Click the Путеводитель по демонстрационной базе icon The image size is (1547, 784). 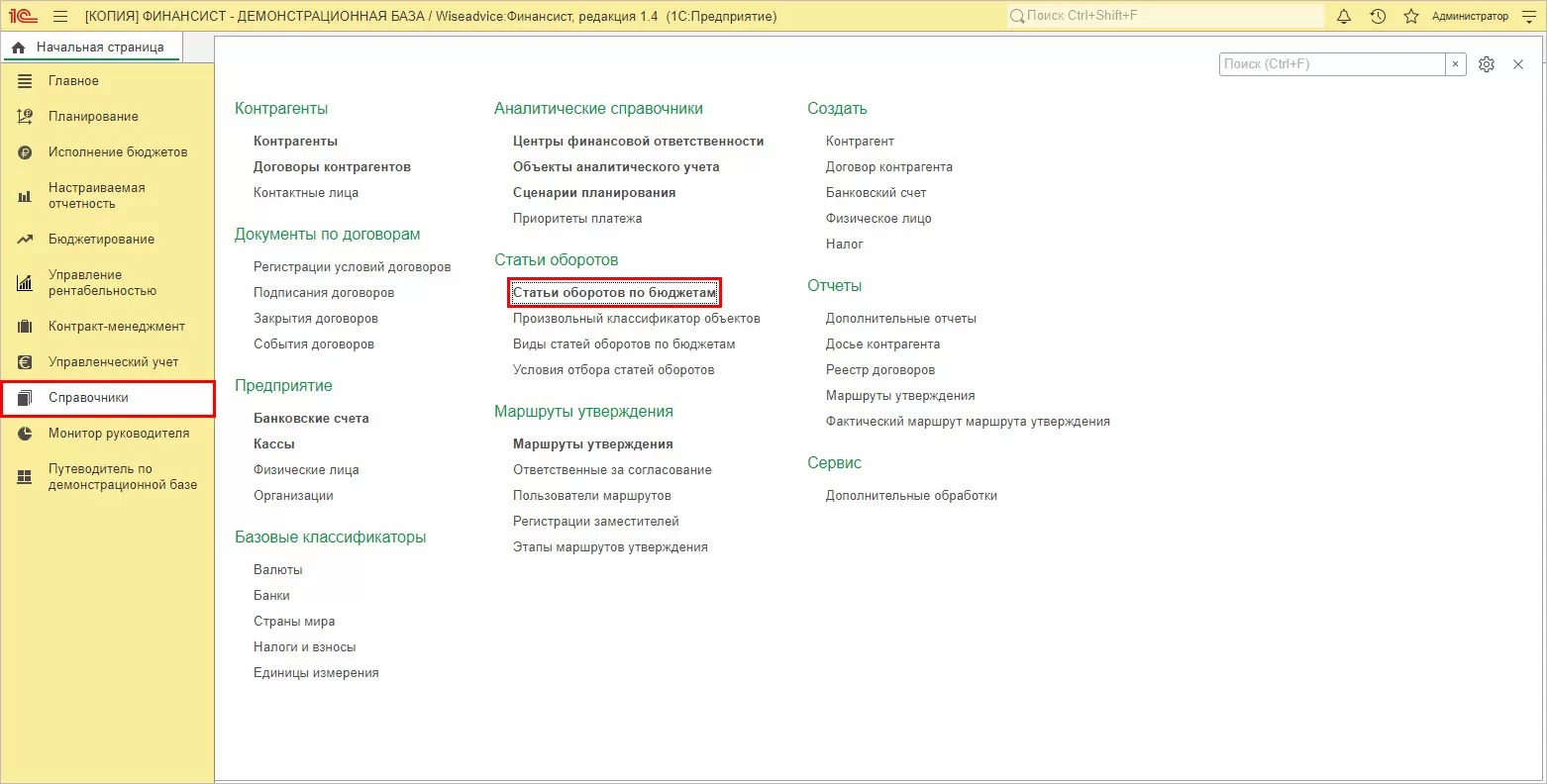tap(25, 477)
